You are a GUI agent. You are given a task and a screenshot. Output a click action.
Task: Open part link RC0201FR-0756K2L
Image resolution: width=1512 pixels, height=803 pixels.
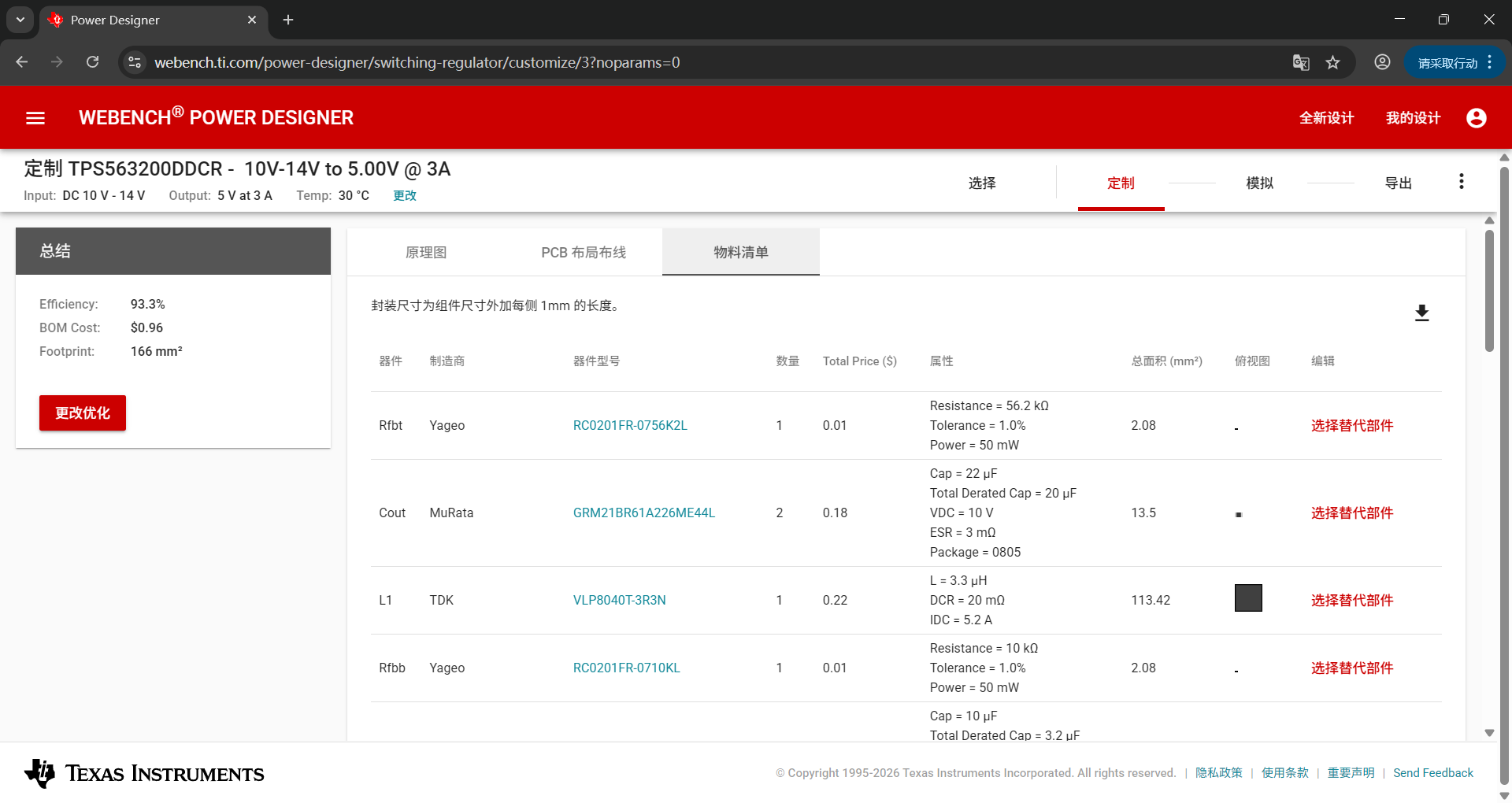point(630,425)
